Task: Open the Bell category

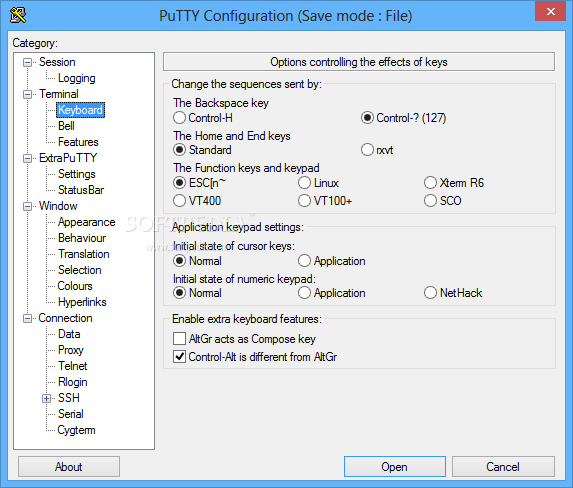Action: tap(66, 126)
